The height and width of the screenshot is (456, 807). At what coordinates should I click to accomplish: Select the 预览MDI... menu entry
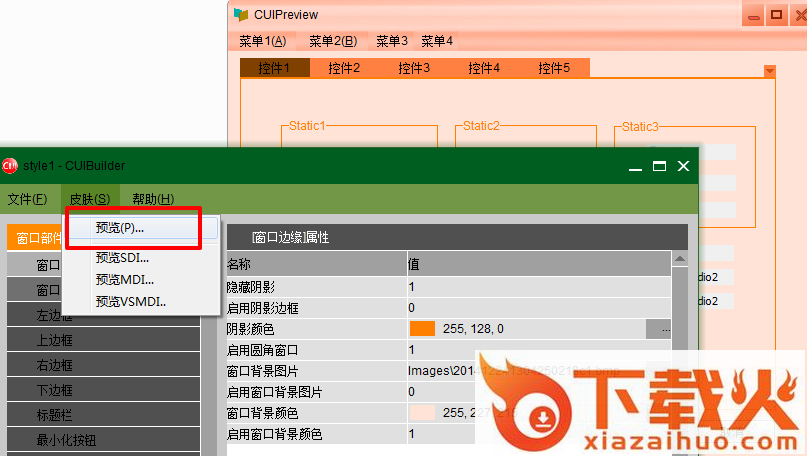pyautogui.click(x=124, y=279)
